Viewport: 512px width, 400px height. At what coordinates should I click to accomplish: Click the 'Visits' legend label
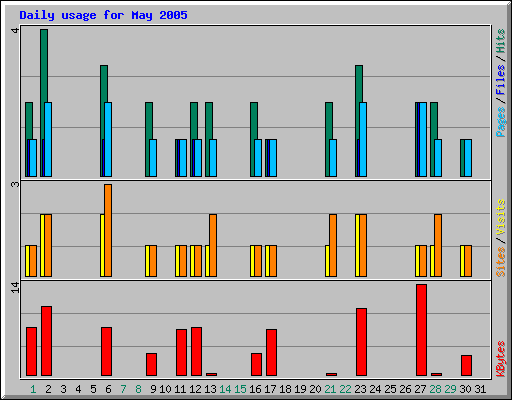click(500, 218)
